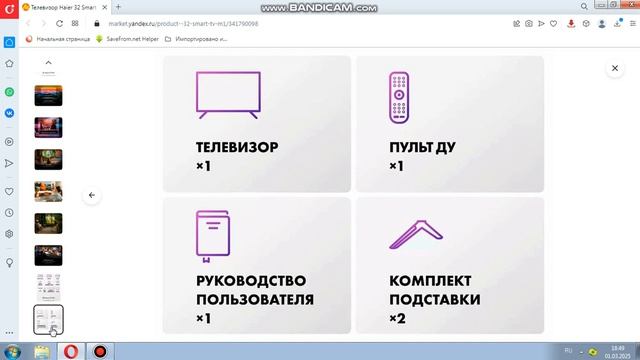Open bookmarks heart icon in the sidebar

[x=9, y=191]
